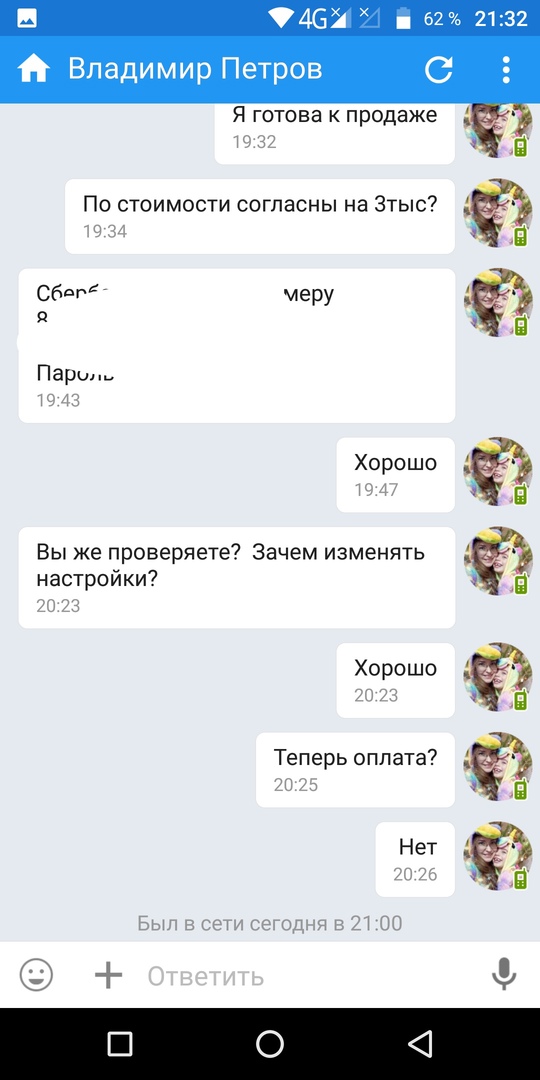Tap avatar beside the Нет message
This screenshot has width=540, height=1080.
497,856
